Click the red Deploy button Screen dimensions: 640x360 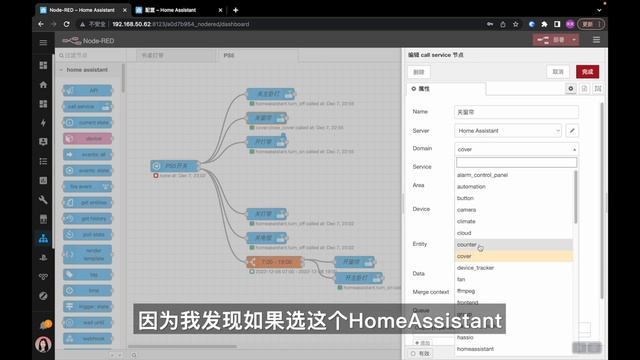point(551,40)
